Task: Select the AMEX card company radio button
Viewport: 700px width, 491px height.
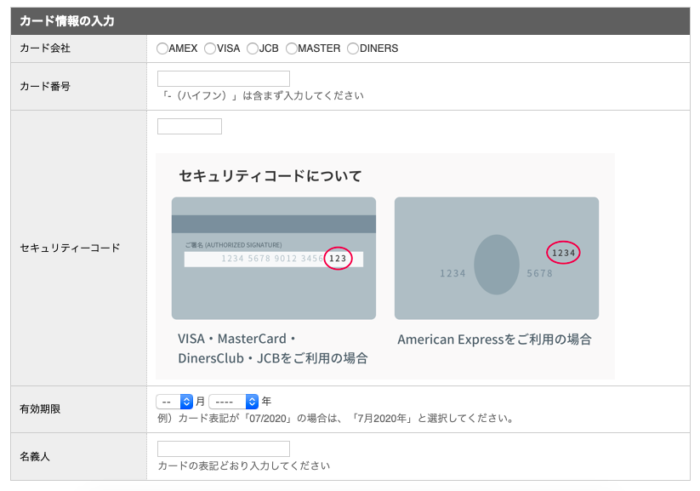Action: coord(162,48)
